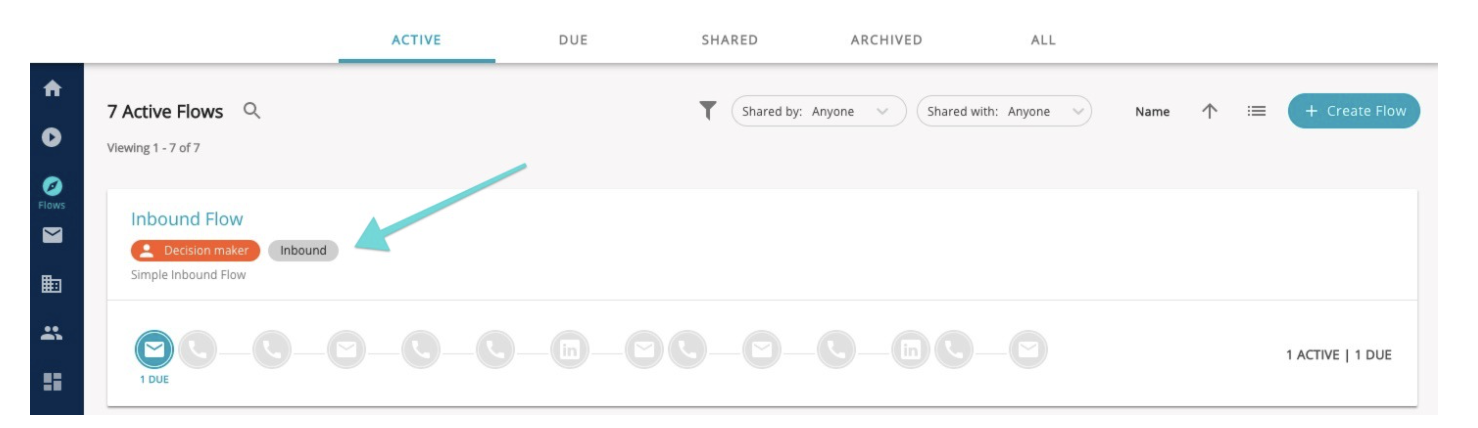Open the Name sort selector

pyautogui.click(x=1152, y=112)
